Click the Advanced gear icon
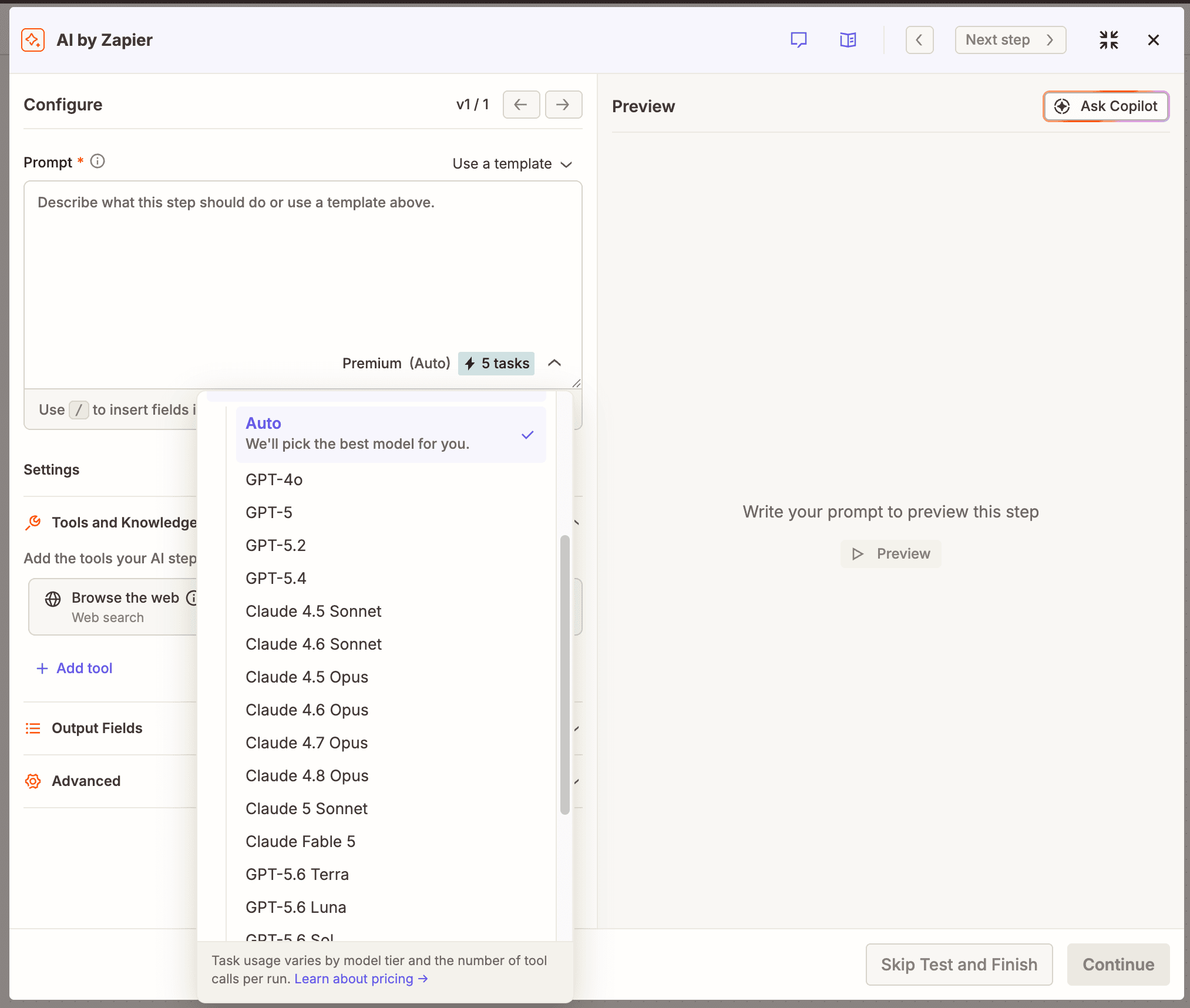 click(33, 781)
